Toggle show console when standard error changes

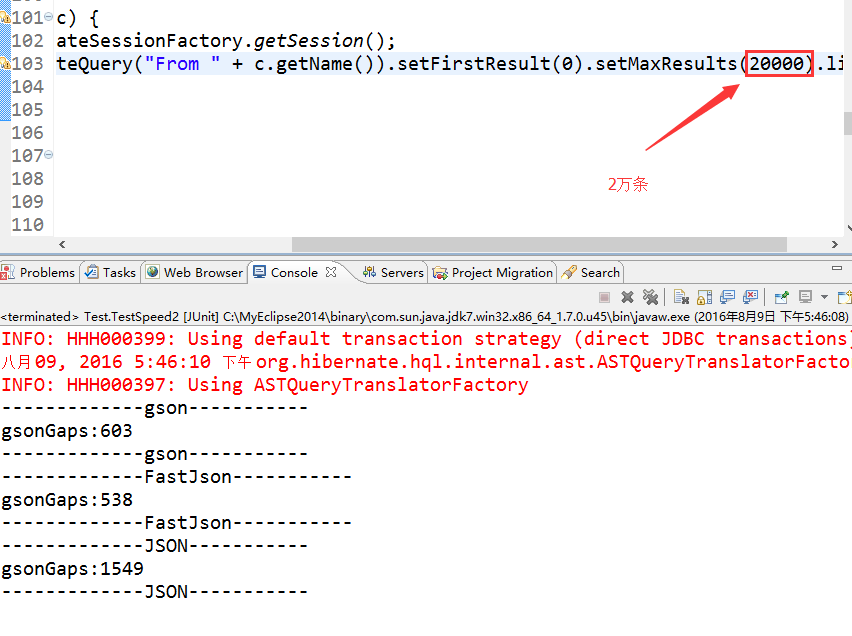point(750,297)
